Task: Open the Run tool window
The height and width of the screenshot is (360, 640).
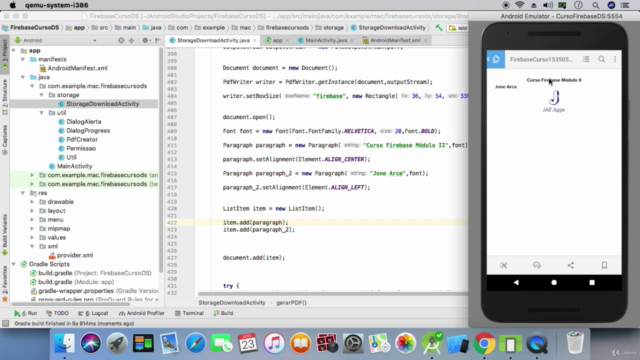Action: (x=25, y=313)
